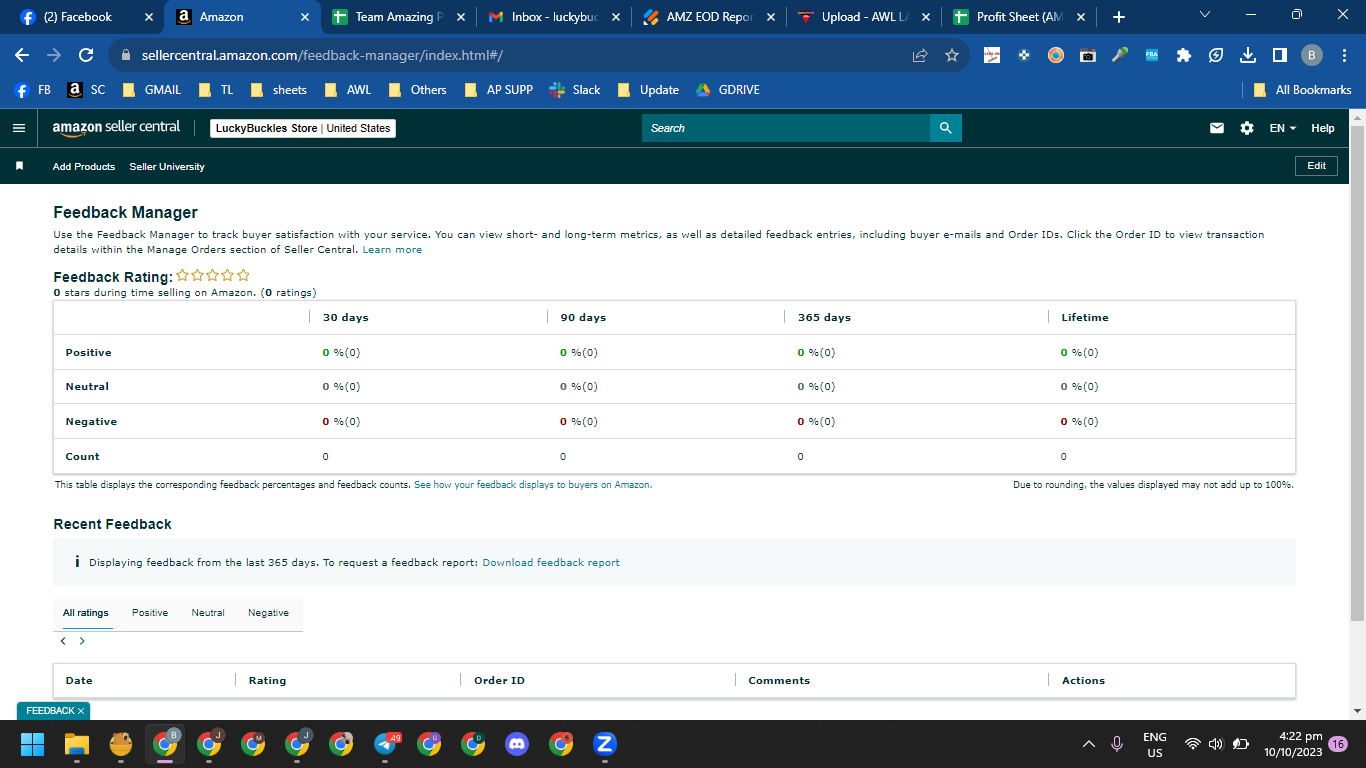Show hidden system tray icons
The height and width of the screenshot is (768, 1366).
(x=1089, y=745)
